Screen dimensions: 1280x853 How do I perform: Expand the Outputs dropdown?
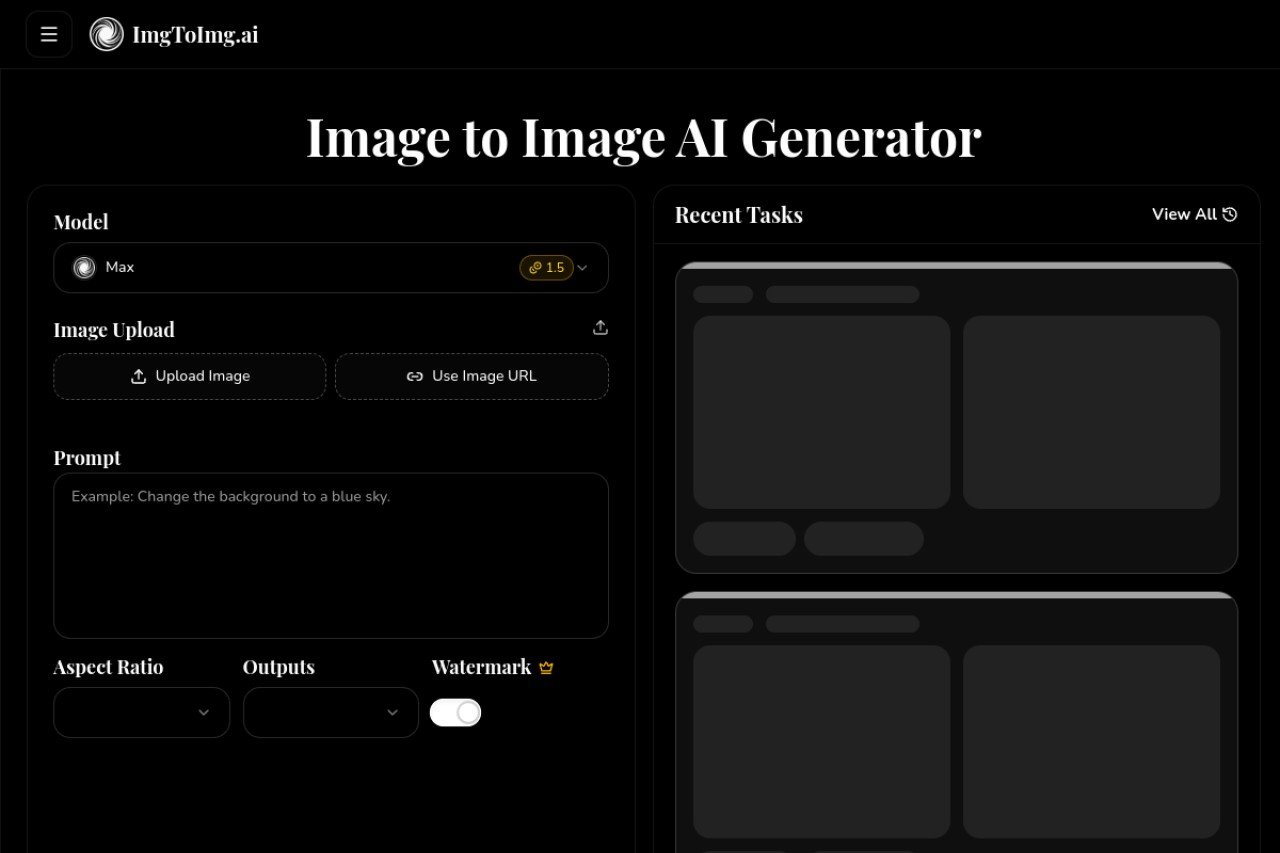point(331,712)
